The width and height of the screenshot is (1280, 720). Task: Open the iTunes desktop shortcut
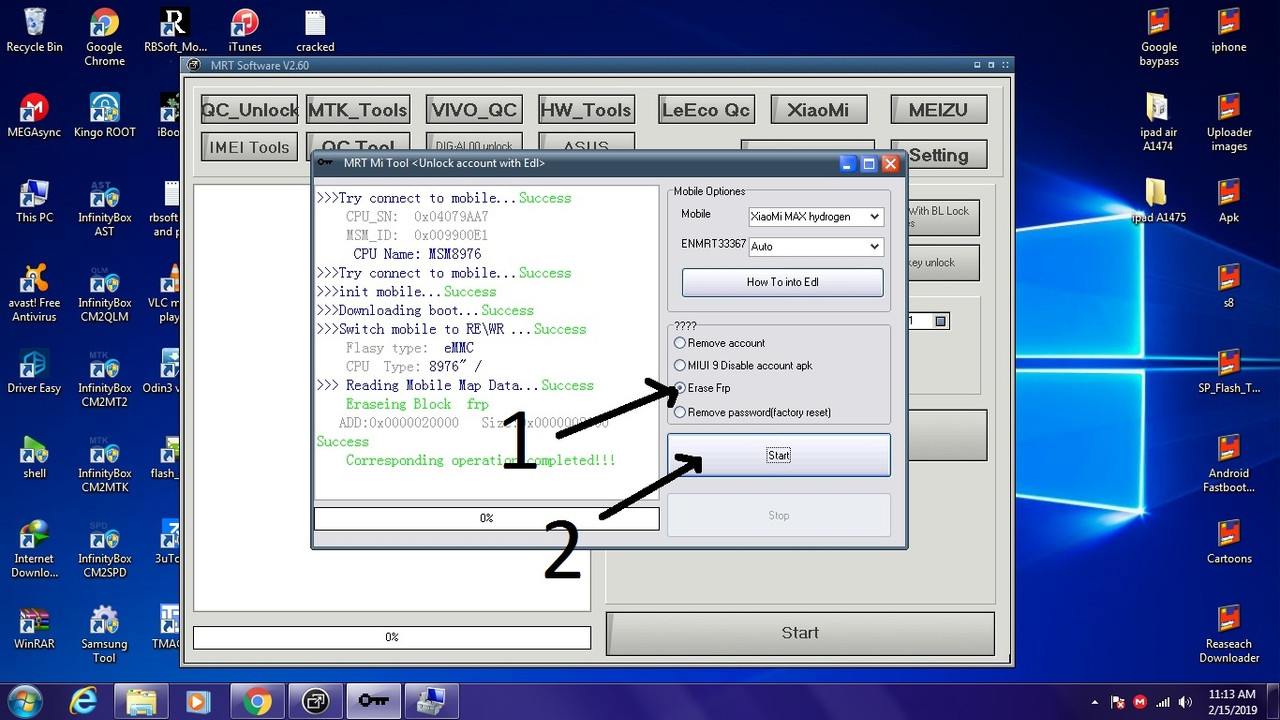point(244,31)
